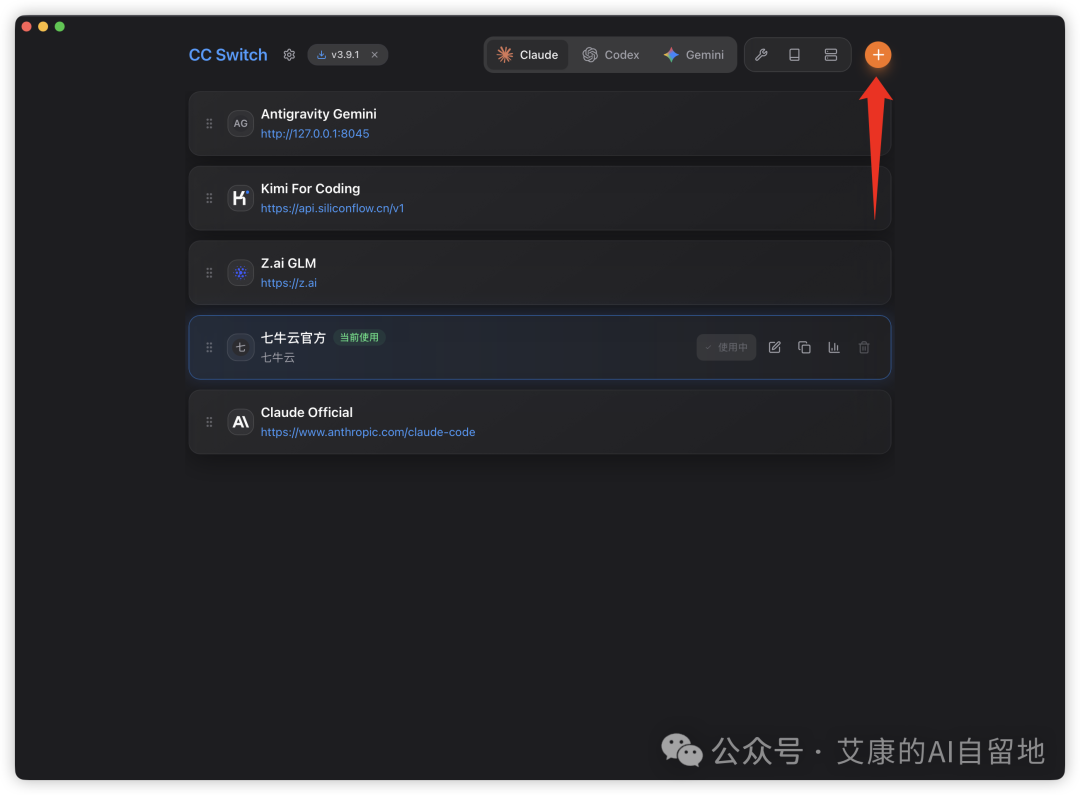Image resolution: width=1080 pixels, height=795 pixels.
Task: Open the book prompts icon
Action: (x=794, y=55)
